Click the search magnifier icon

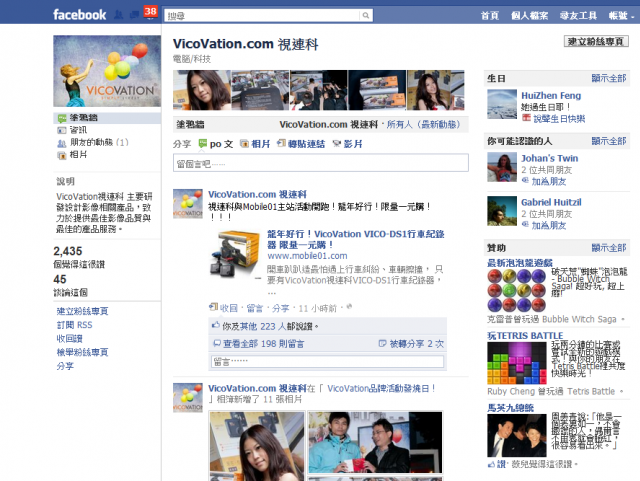coord(366,16)
